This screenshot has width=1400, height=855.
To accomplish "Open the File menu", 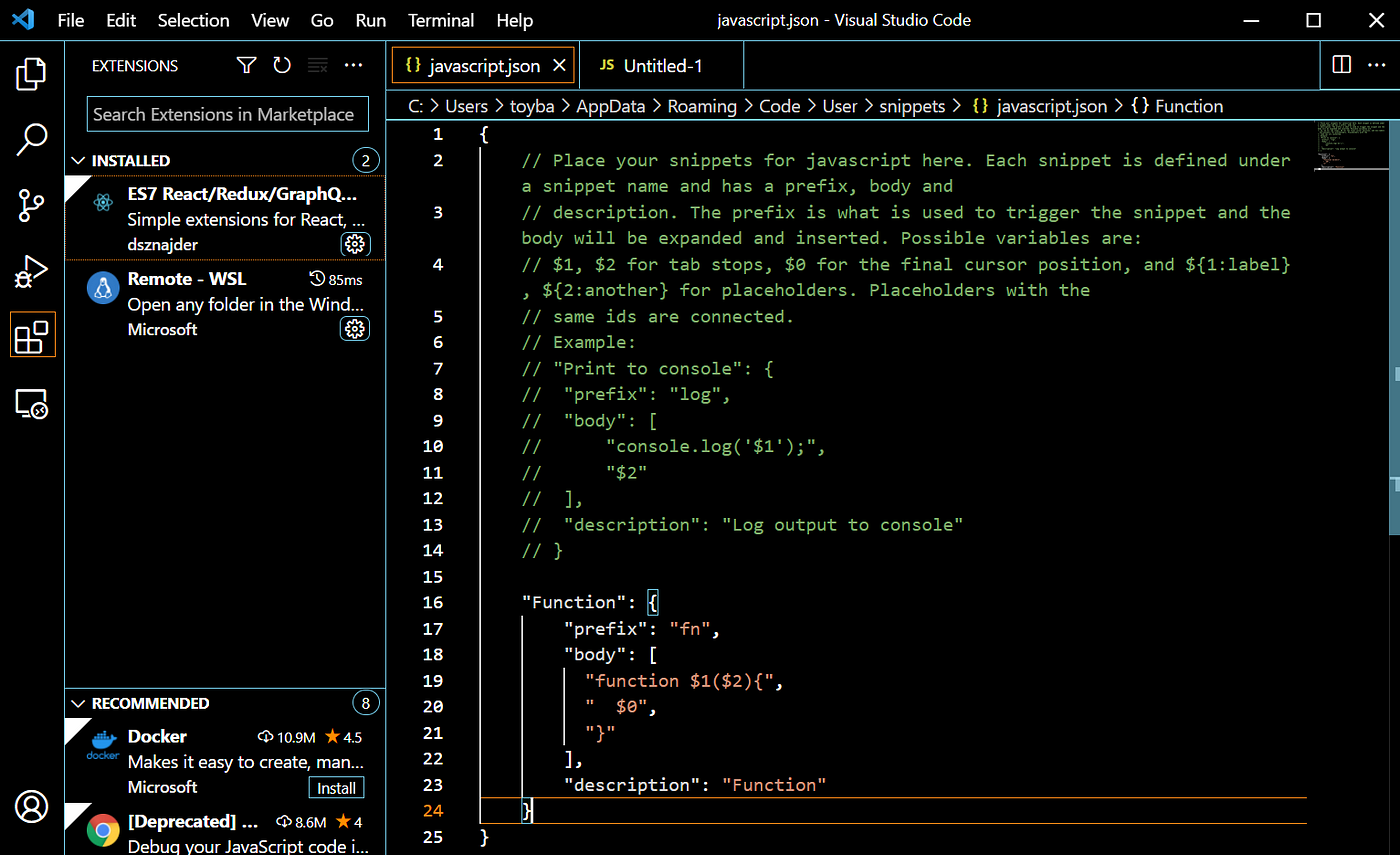I will pos(71,20).
